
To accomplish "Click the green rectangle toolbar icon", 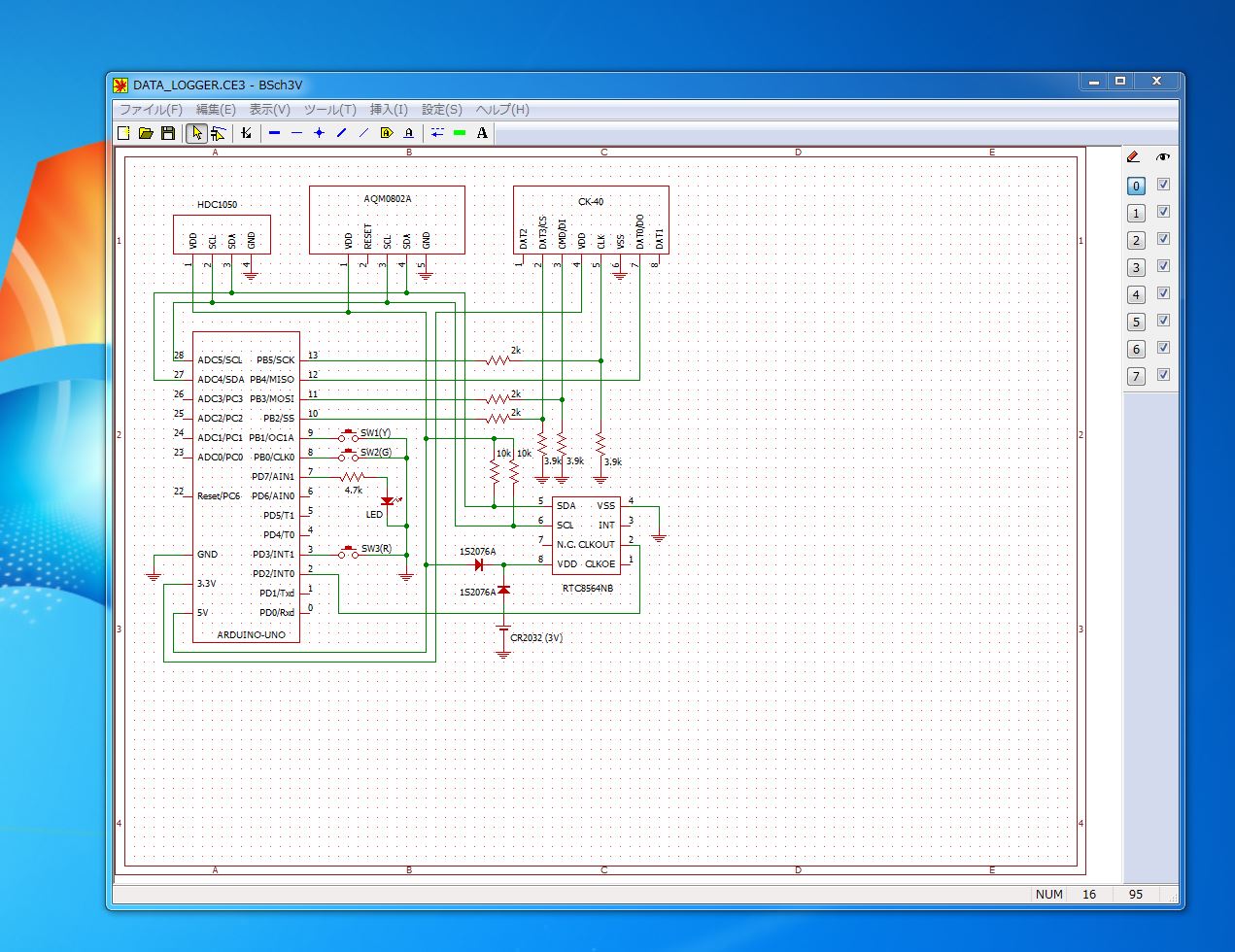I will (x=460, y=133).
